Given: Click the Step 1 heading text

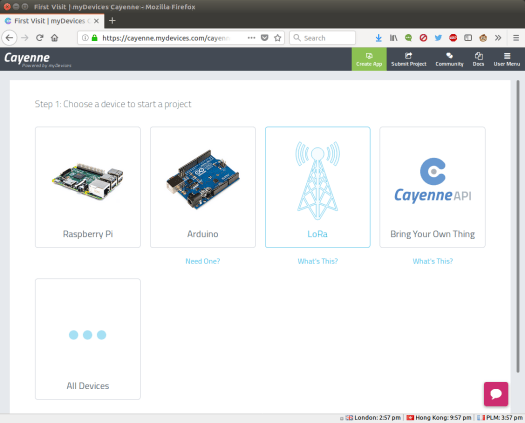Looking at the screenshot, I should coord(113,104).
